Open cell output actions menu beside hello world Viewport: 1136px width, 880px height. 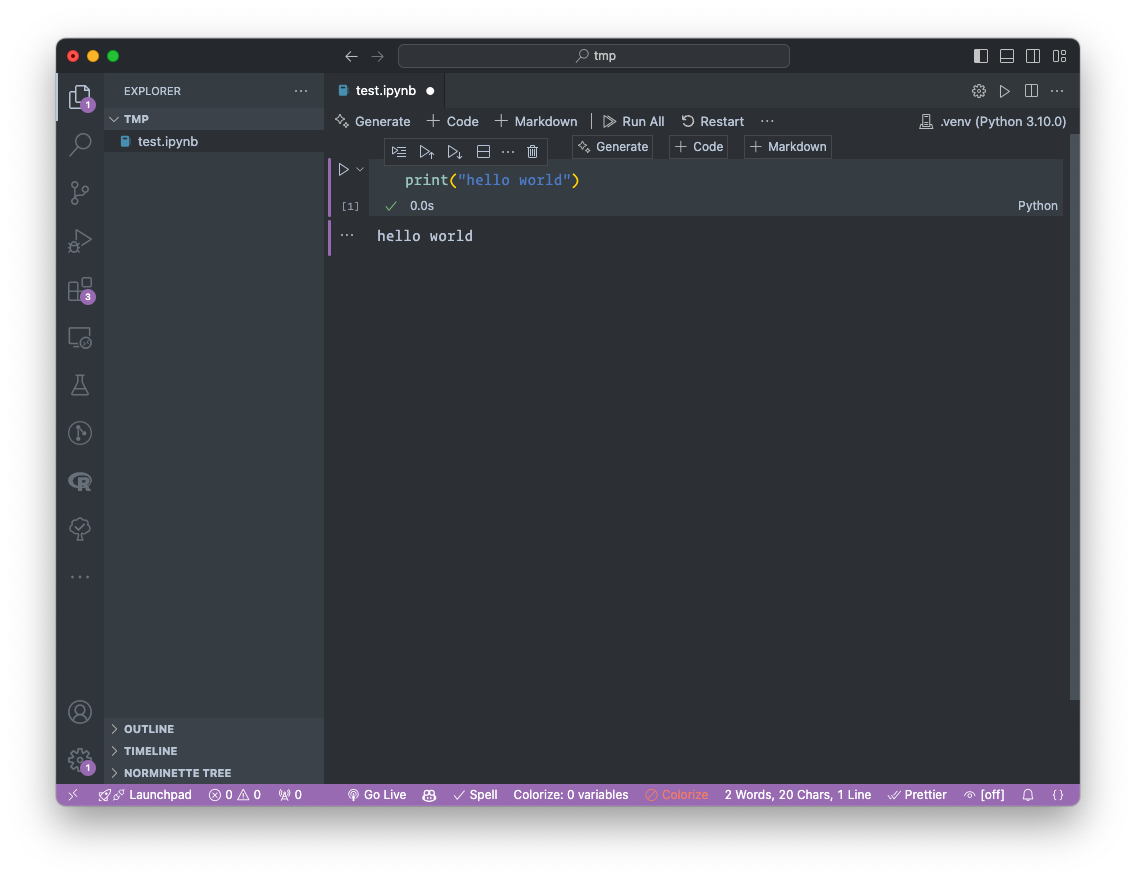point(347,235)
